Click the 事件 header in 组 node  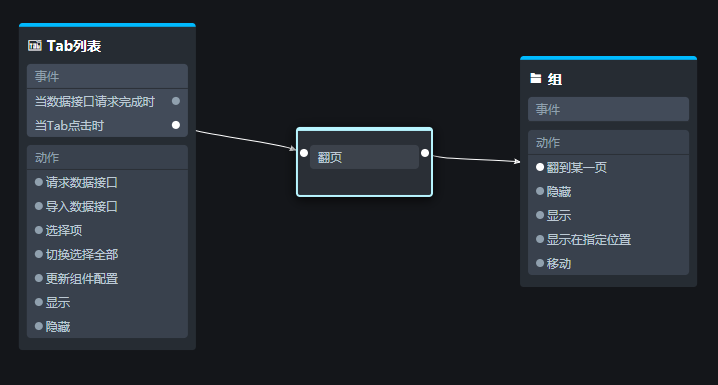click(608, 109)
